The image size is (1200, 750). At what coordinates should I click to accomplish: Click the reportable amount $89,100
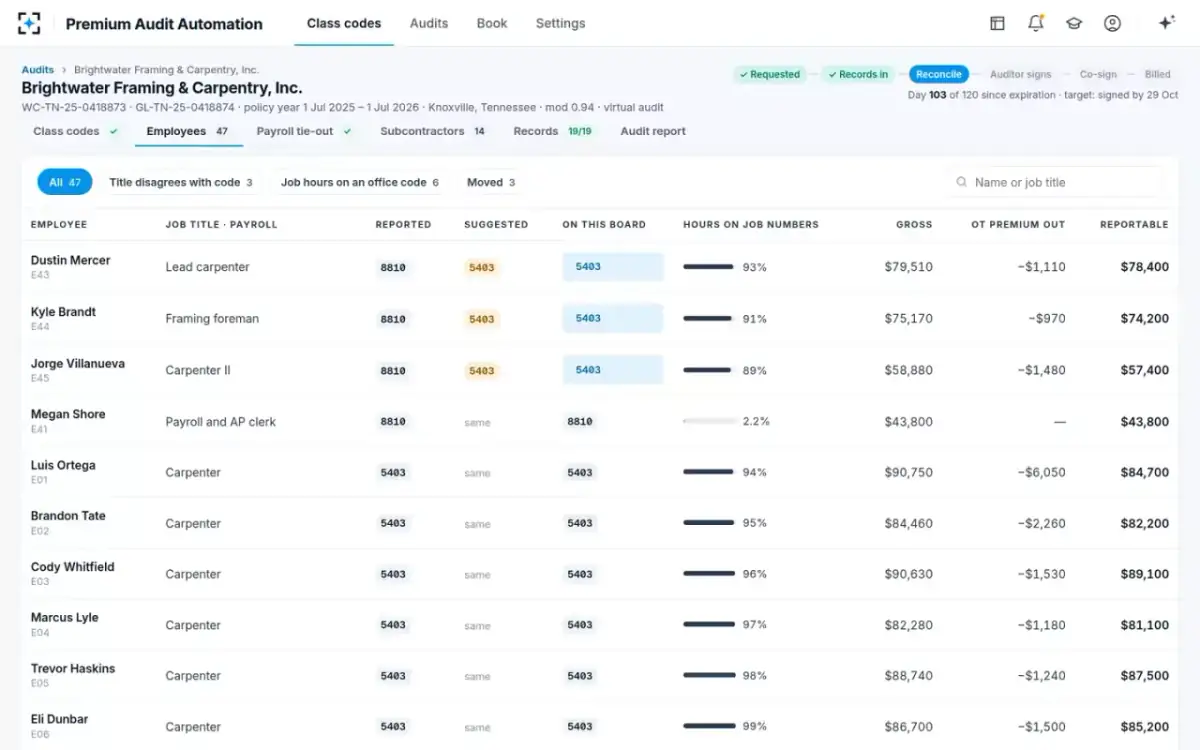(x=1144, y=574)
